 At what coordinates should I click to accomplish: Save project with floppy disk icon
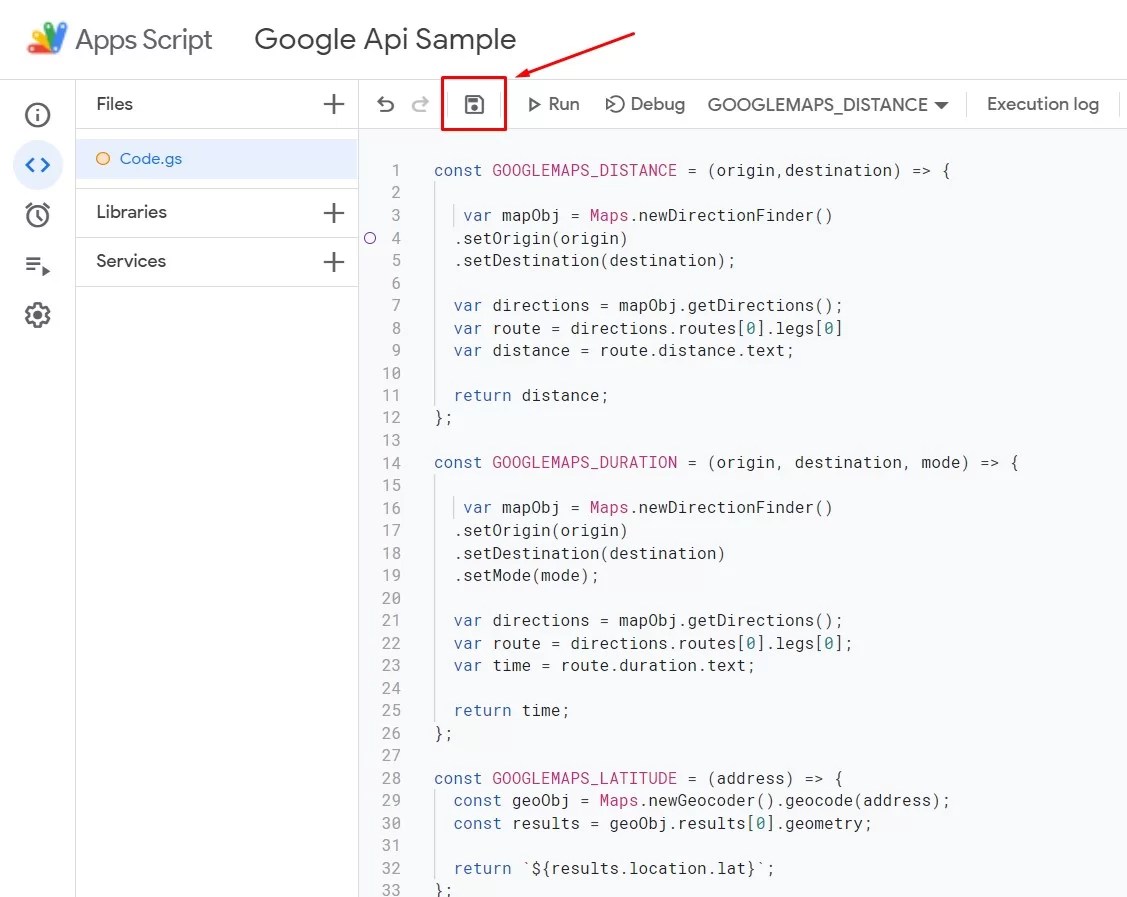474,105
